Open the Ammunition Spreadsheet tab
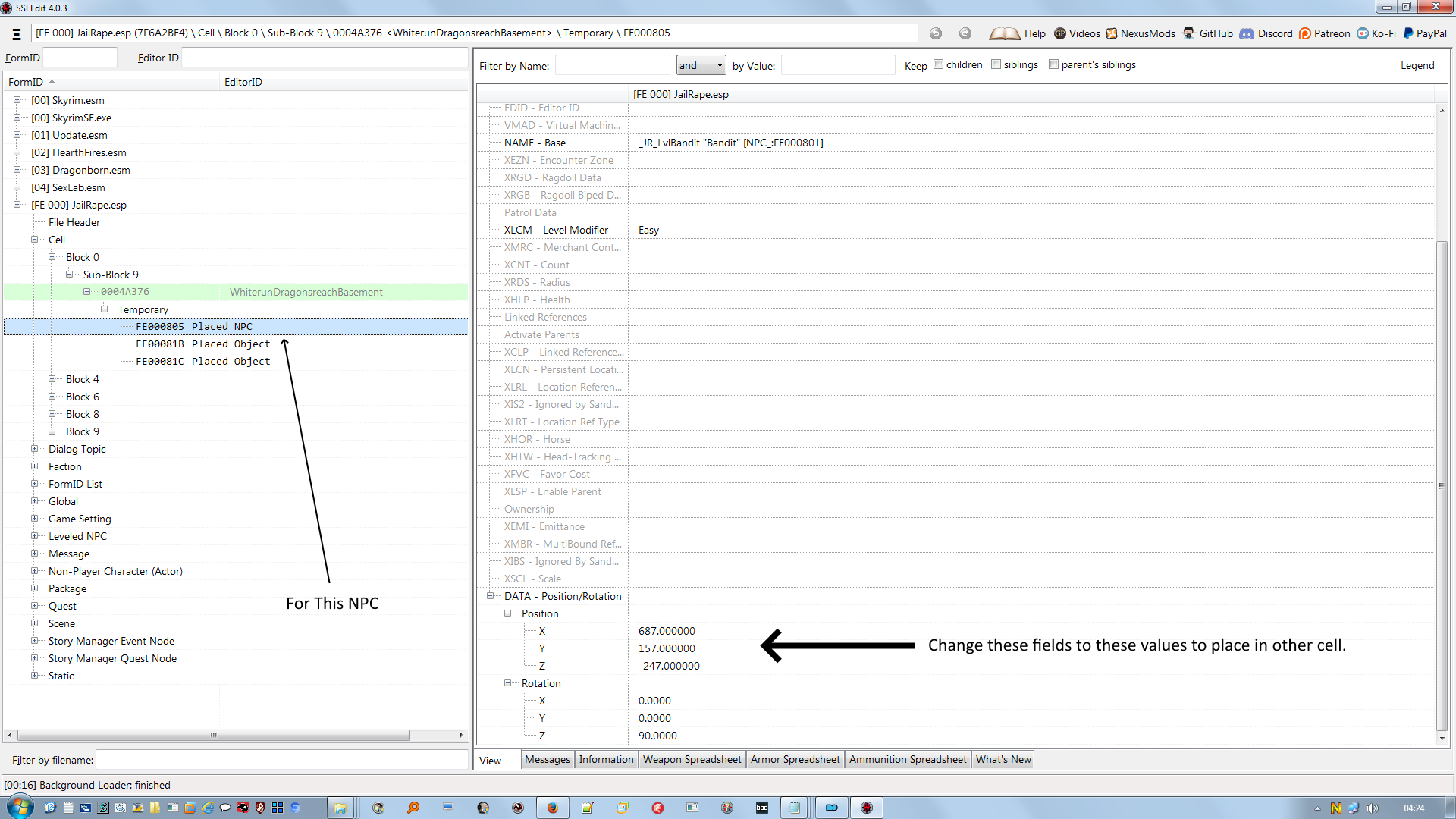 pyautogui.click(x=908, y=759)
